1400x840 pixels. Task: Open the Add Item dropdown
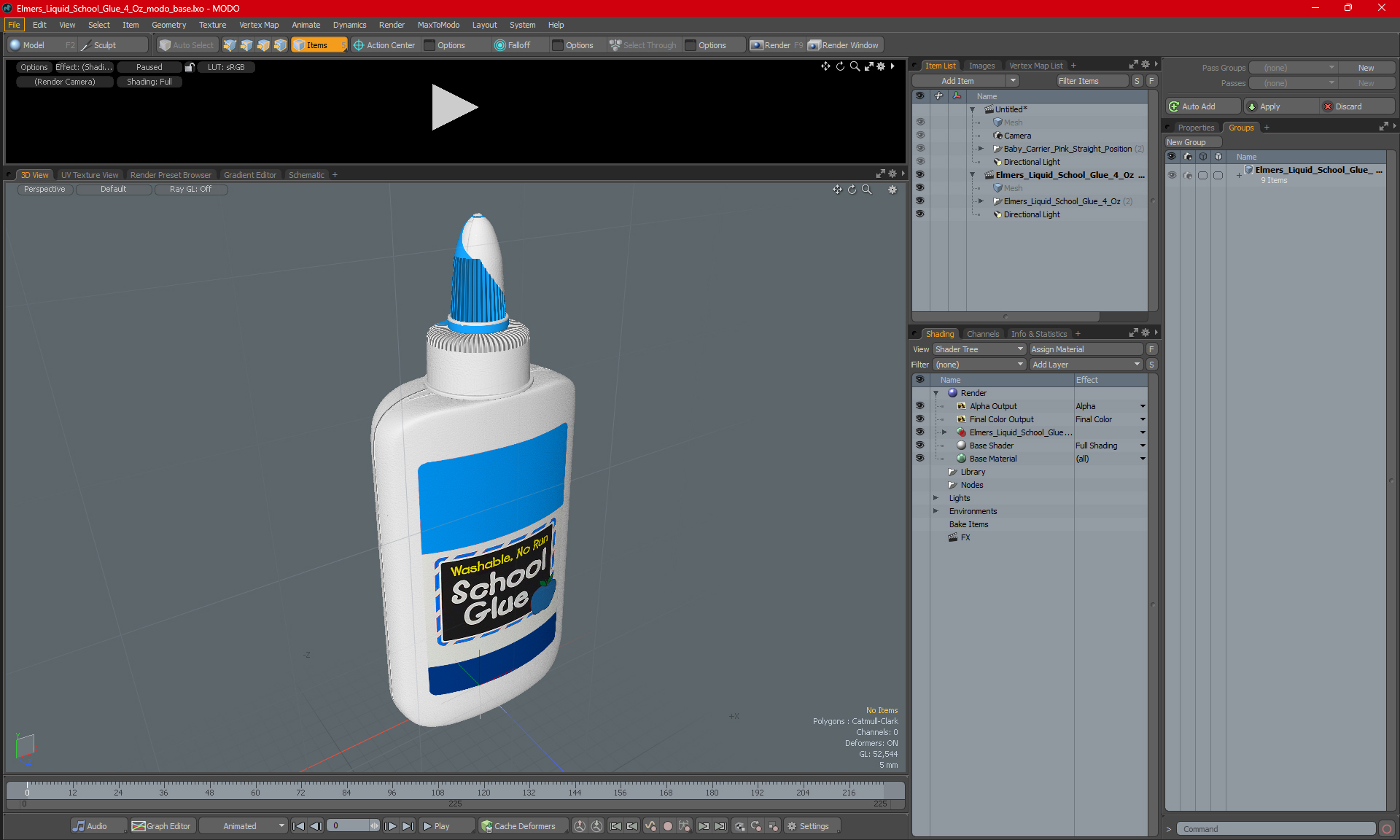click(965, 81)
